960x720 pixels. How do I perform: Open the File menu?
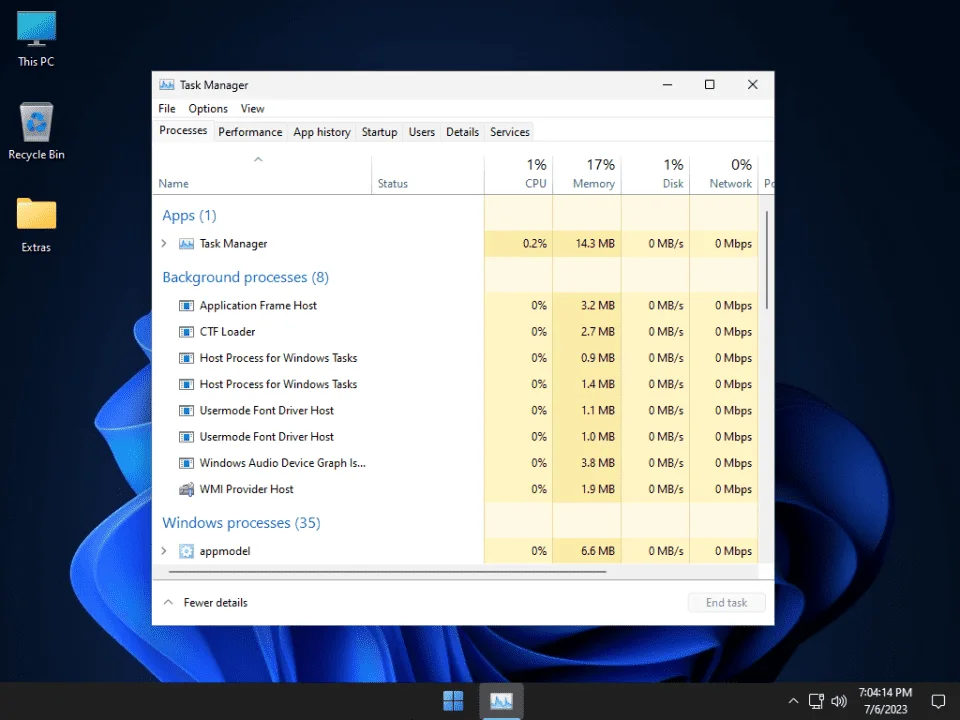tap(167, 109)
